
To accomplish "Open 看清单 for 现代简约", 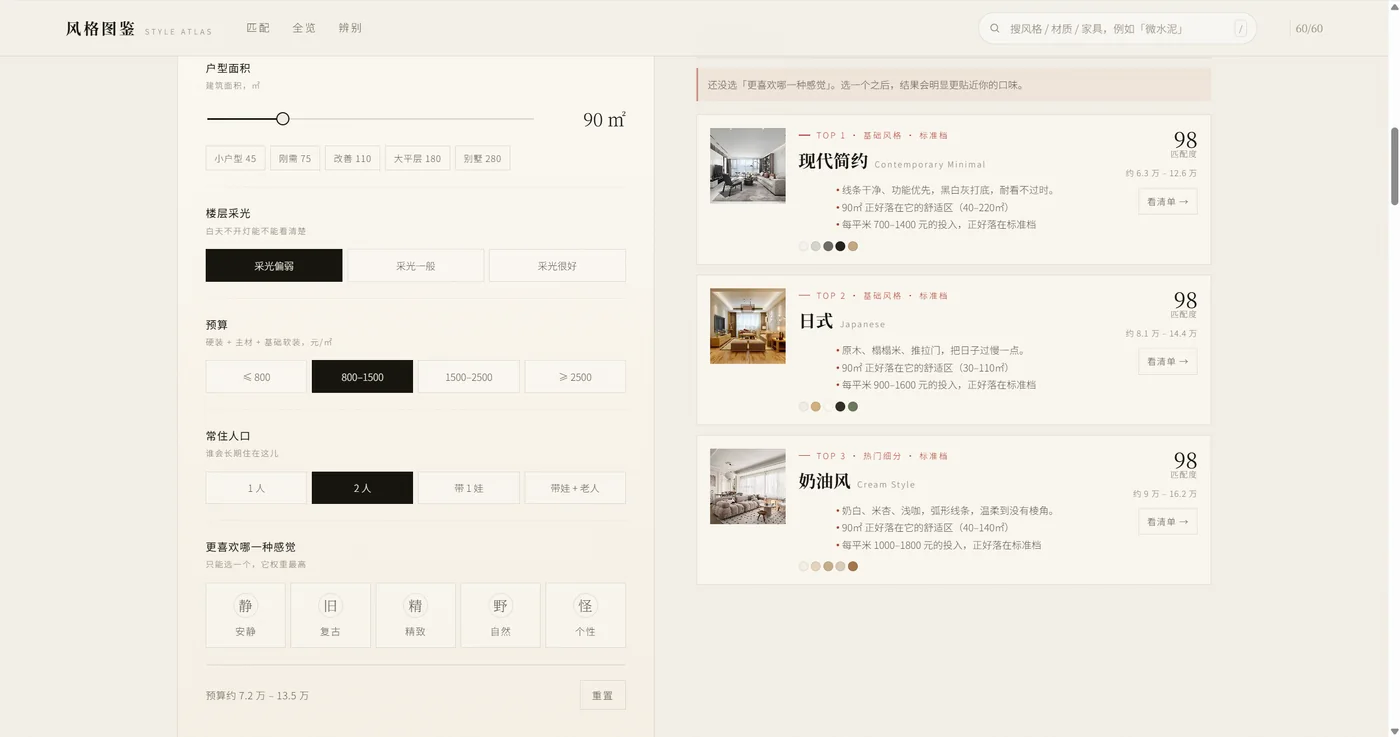I will [1167, 201].
